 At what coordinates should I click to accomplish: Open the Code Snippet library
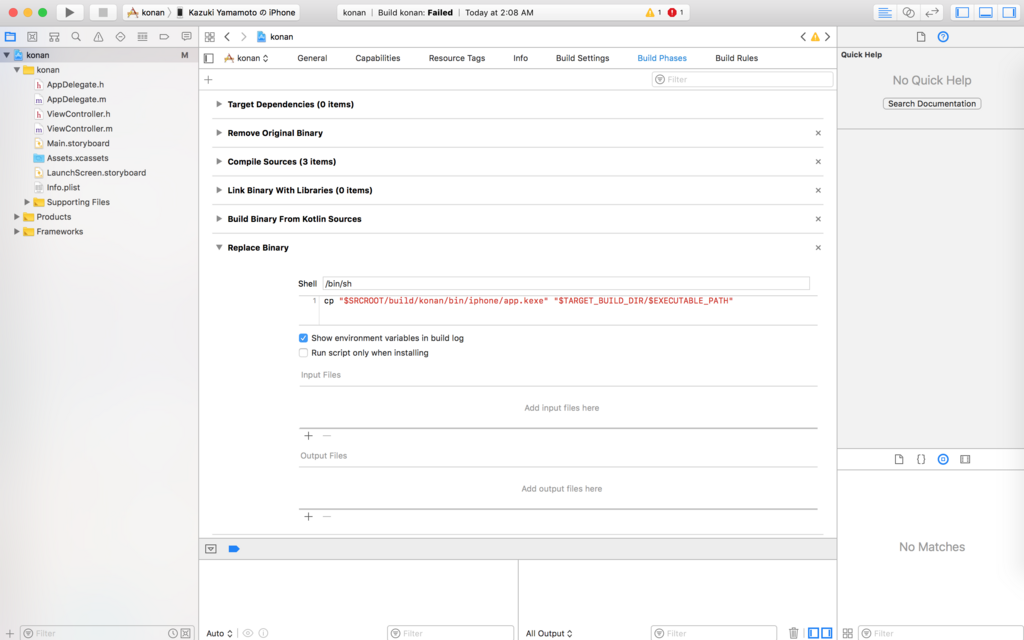pos(921,459)
